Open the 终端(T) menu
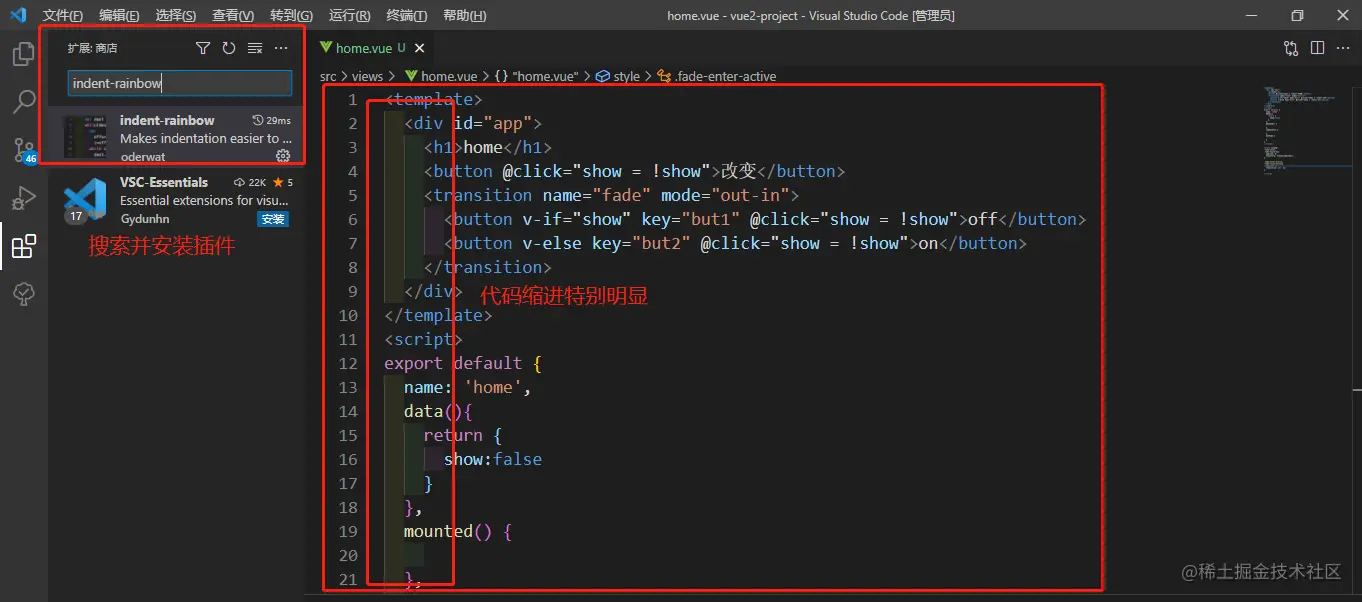Image resolution: width=1362 pixels, height=602 pixels. point(406,16)
